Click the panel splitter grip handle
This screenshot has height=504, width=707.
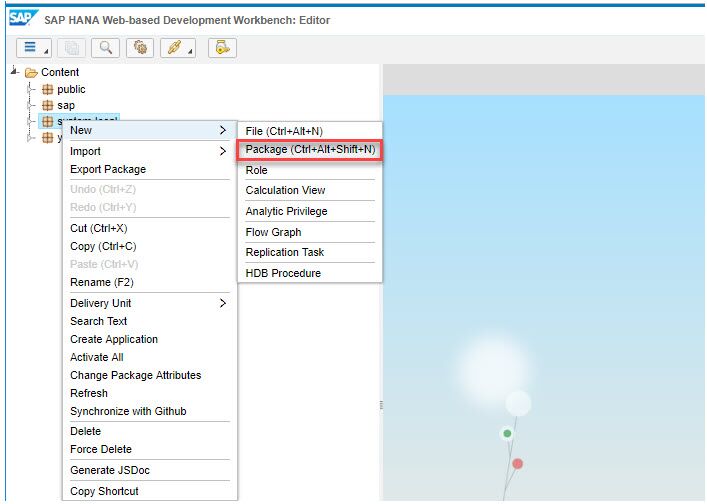[381, 405]
